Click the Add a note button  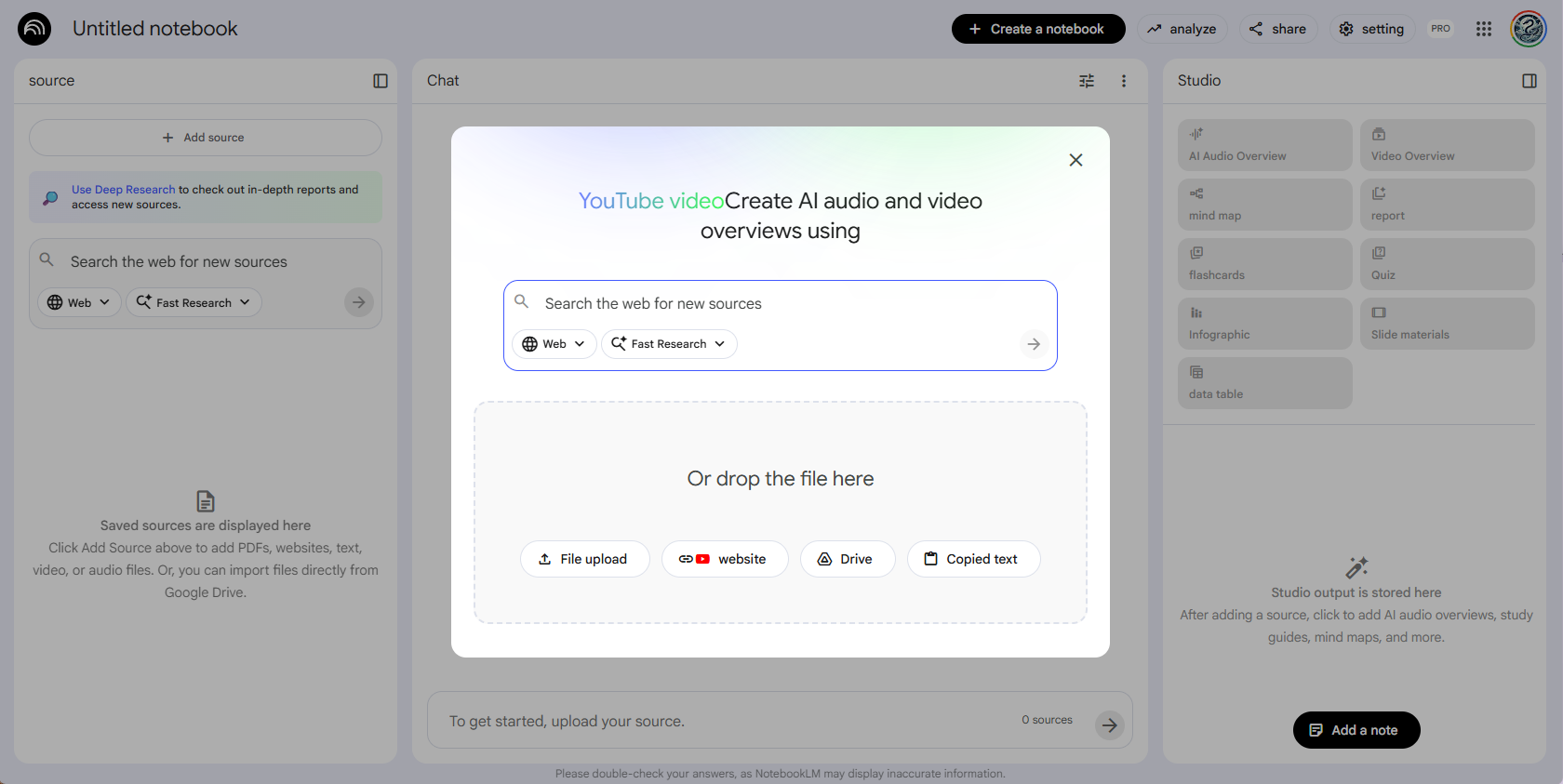(1356, 730)
